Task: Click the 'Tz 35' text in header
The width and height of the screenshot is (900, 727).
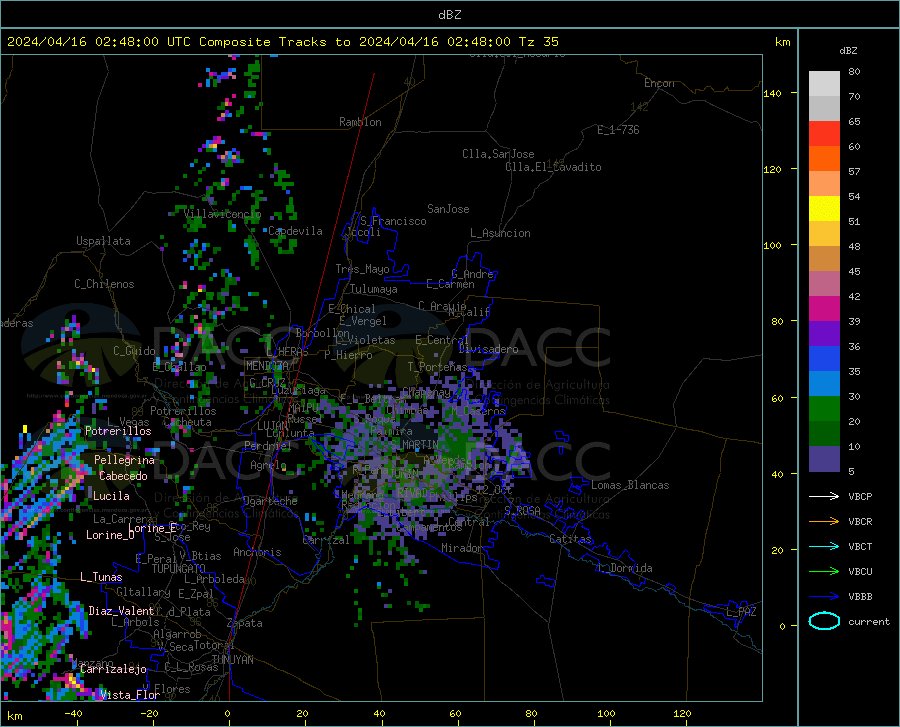Action: 538,42
